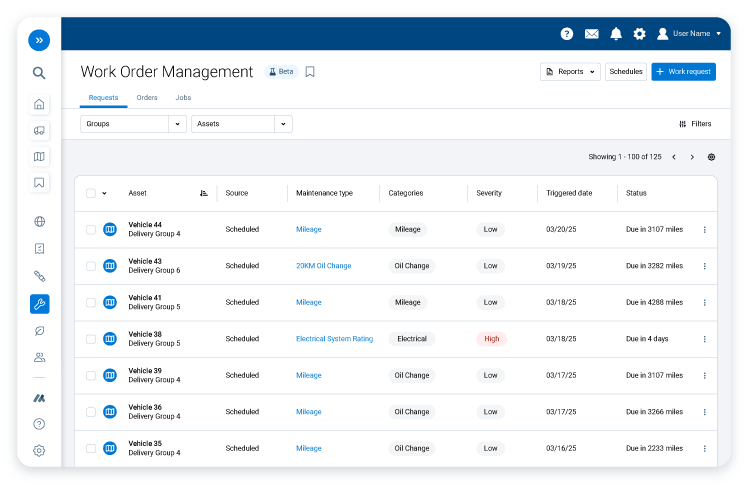Switch to the Jobs tab
The height and width of the screenshot is (485, 748).
click(183, 98)
